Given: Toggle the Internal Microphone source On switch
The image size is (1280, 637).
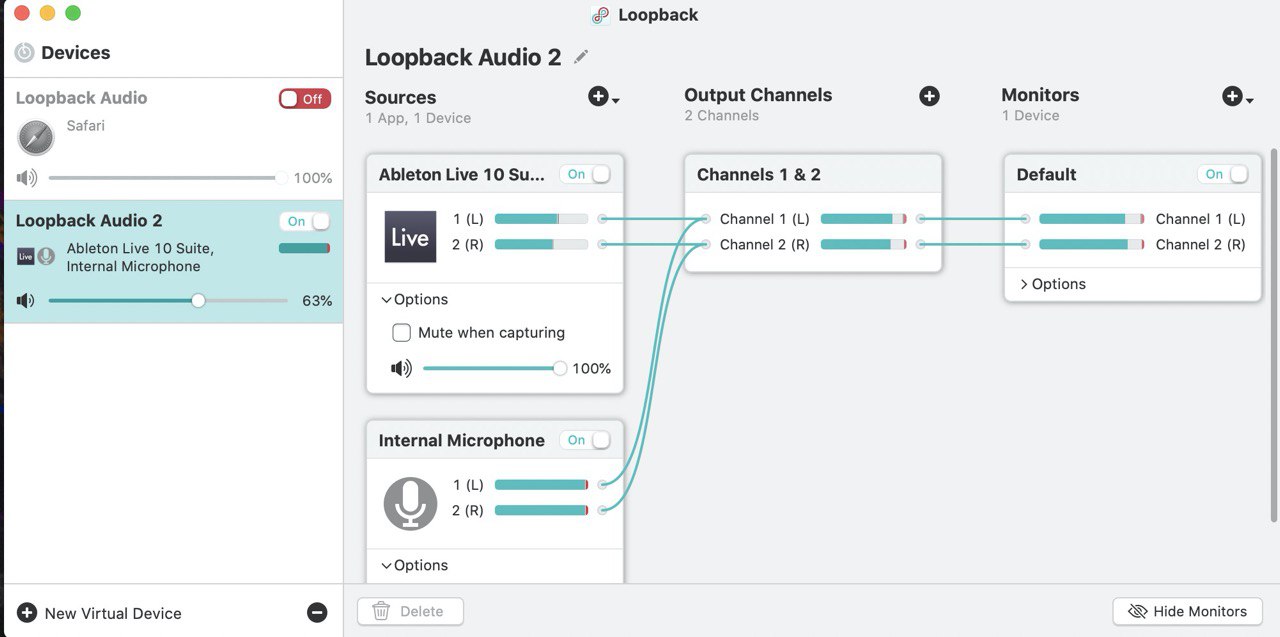Looking at the screenshot, I should click(x=585, y=440).
